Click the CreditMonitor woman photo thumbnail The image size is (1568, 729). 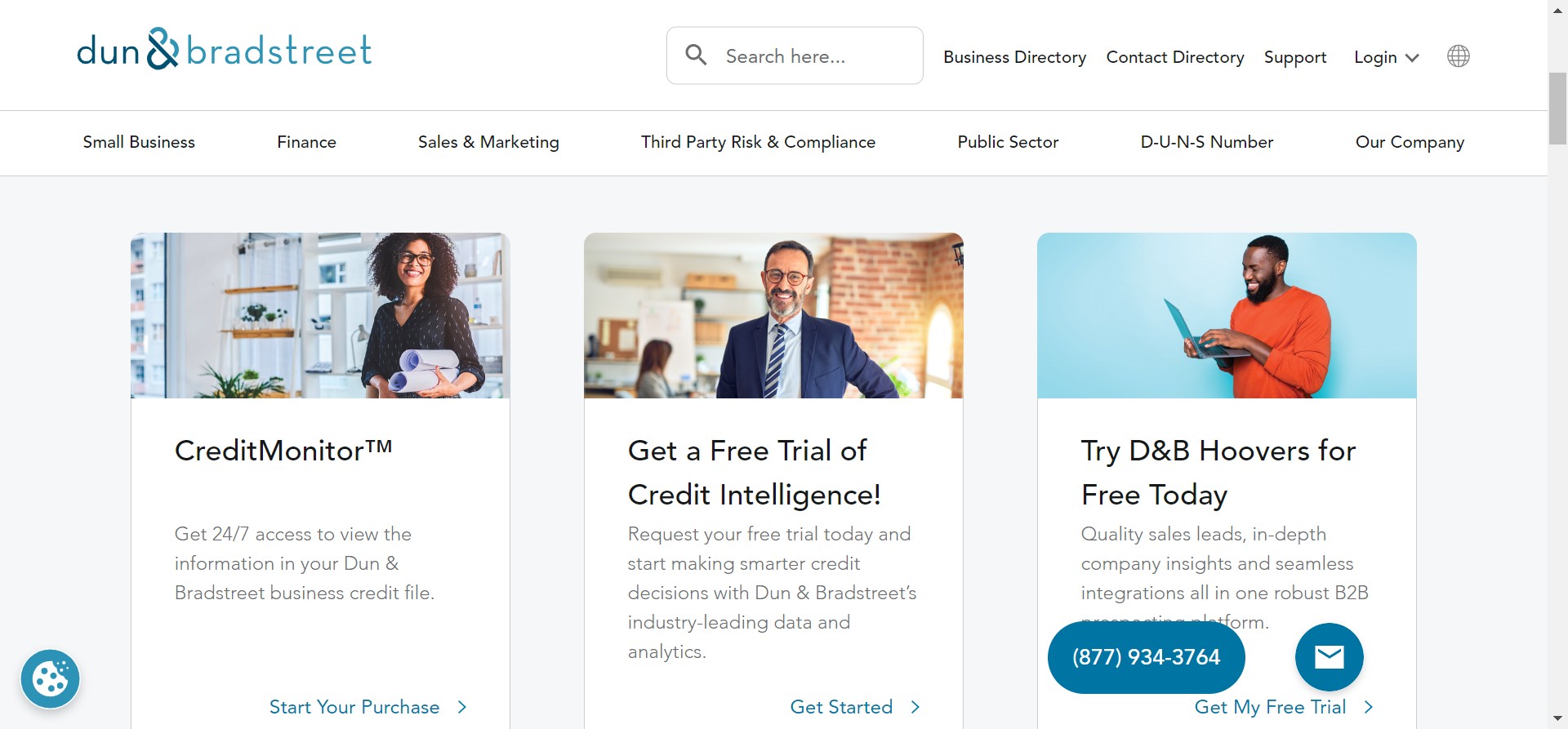320,315
